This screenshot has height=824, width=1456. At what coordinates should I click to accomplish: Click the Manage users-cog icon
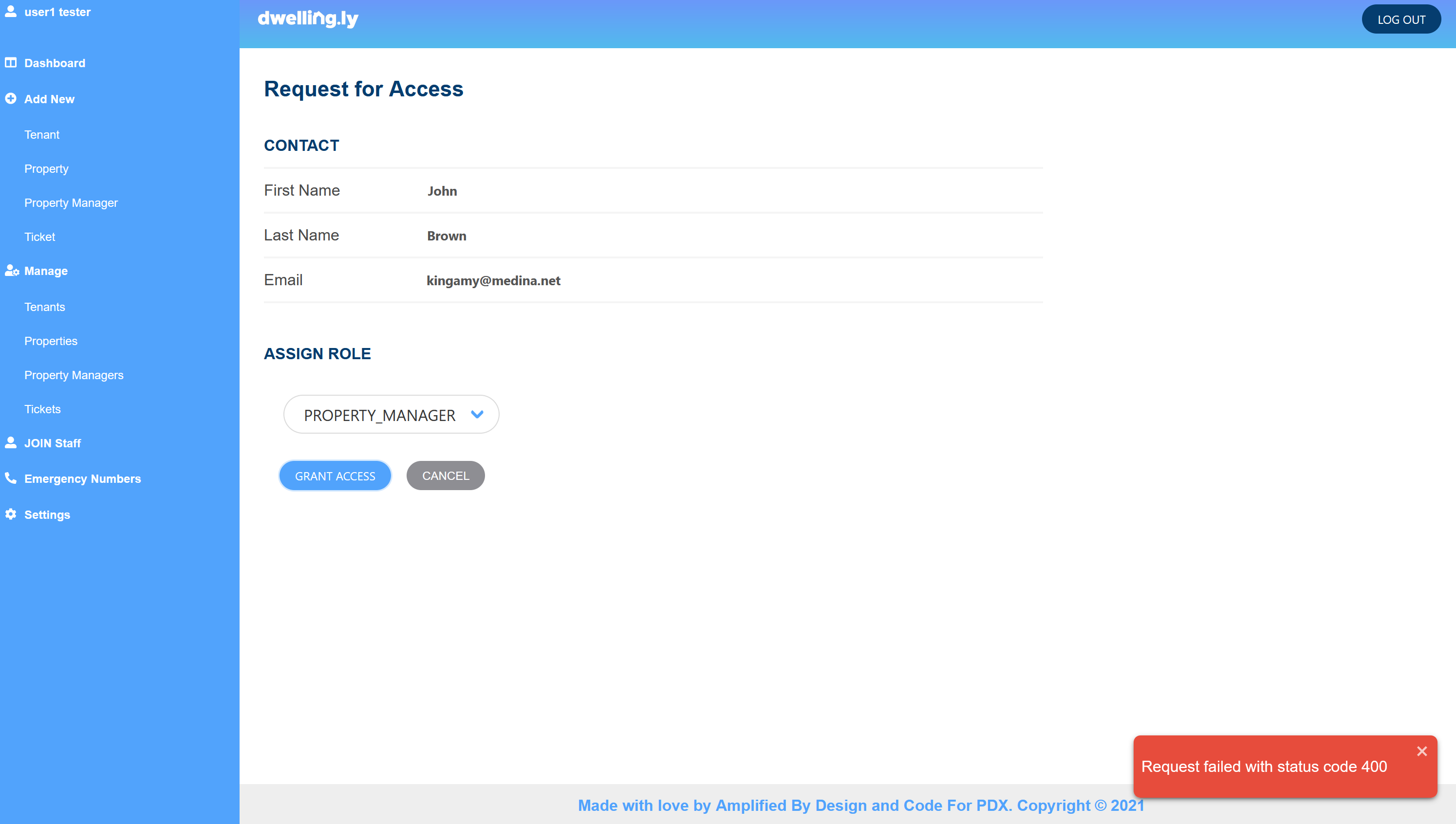(x=12, y=271)
